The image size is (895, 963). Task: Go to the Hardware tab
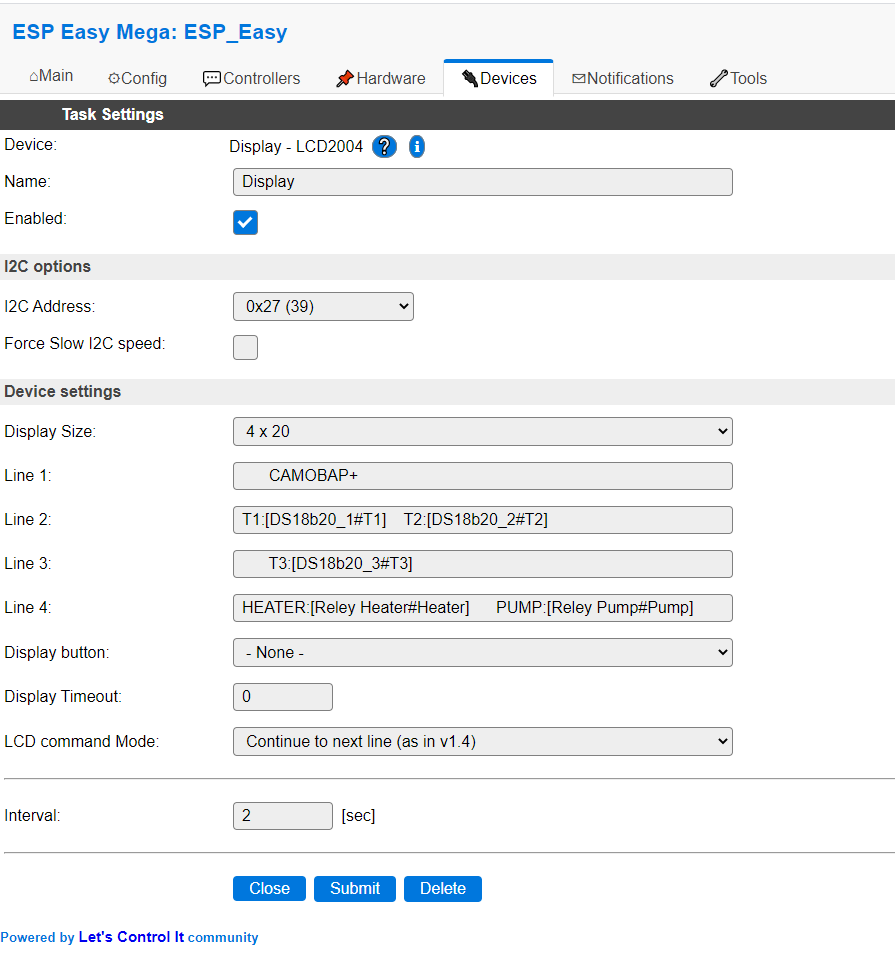tap(381, 79)
